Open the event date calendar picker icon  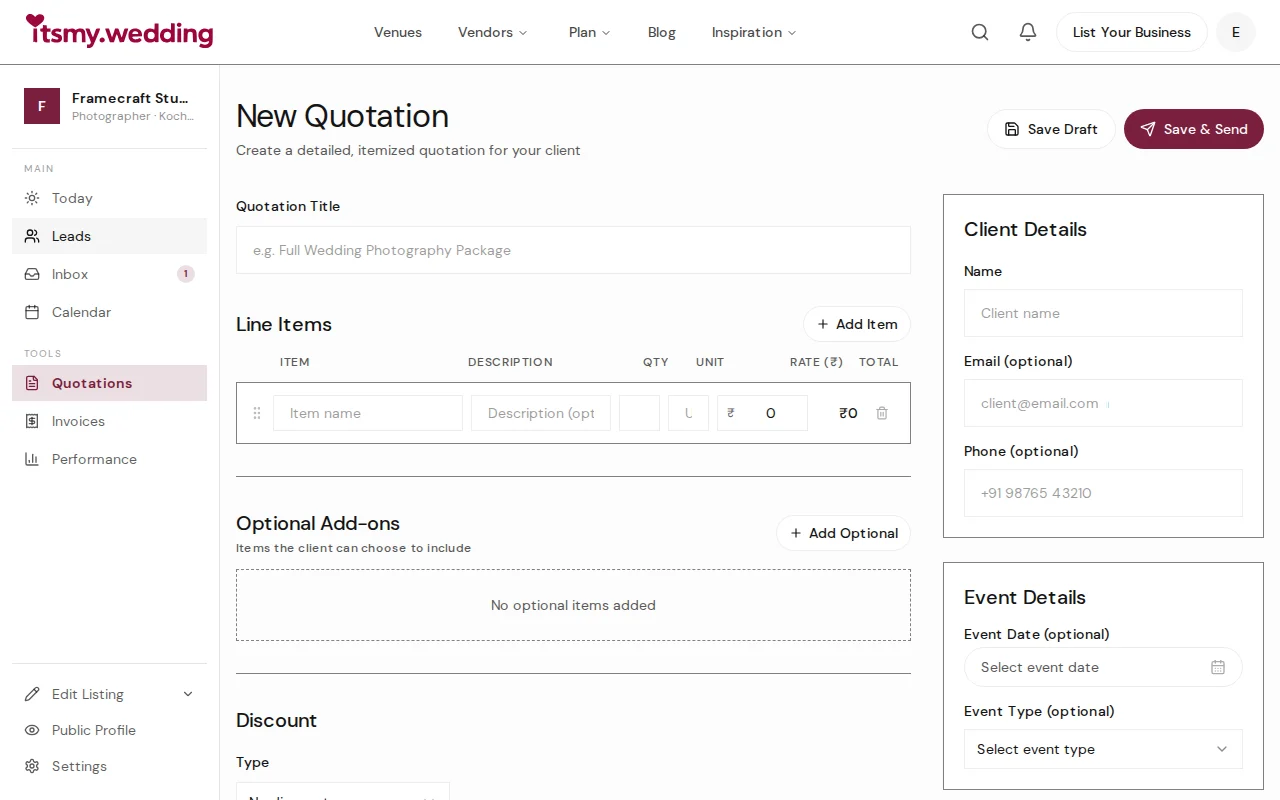pyautogui.click(x=1218, y=667)
